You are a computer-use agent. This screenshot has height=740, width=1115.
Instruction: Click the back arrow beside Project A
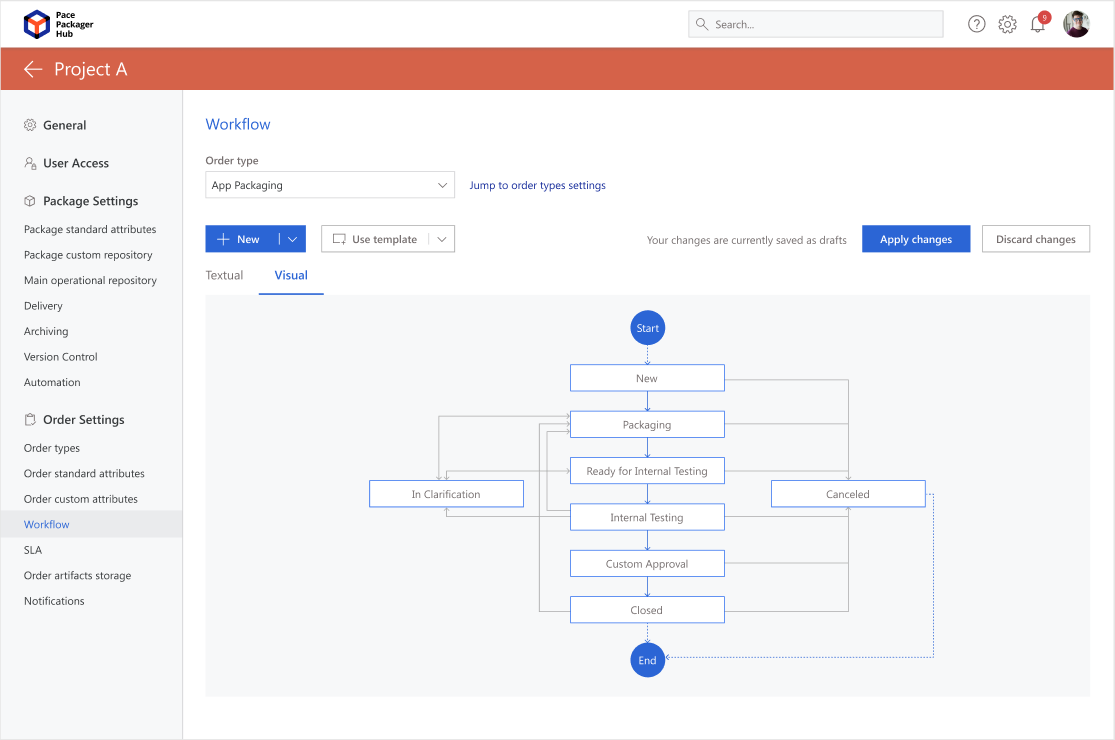coord(33,69)
